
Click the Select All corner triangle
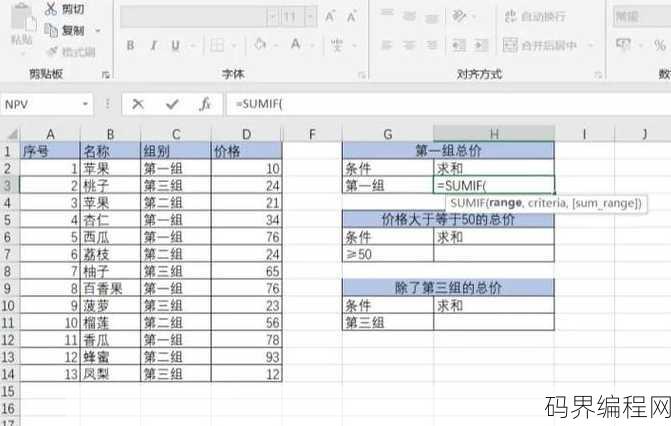point(11,134)
